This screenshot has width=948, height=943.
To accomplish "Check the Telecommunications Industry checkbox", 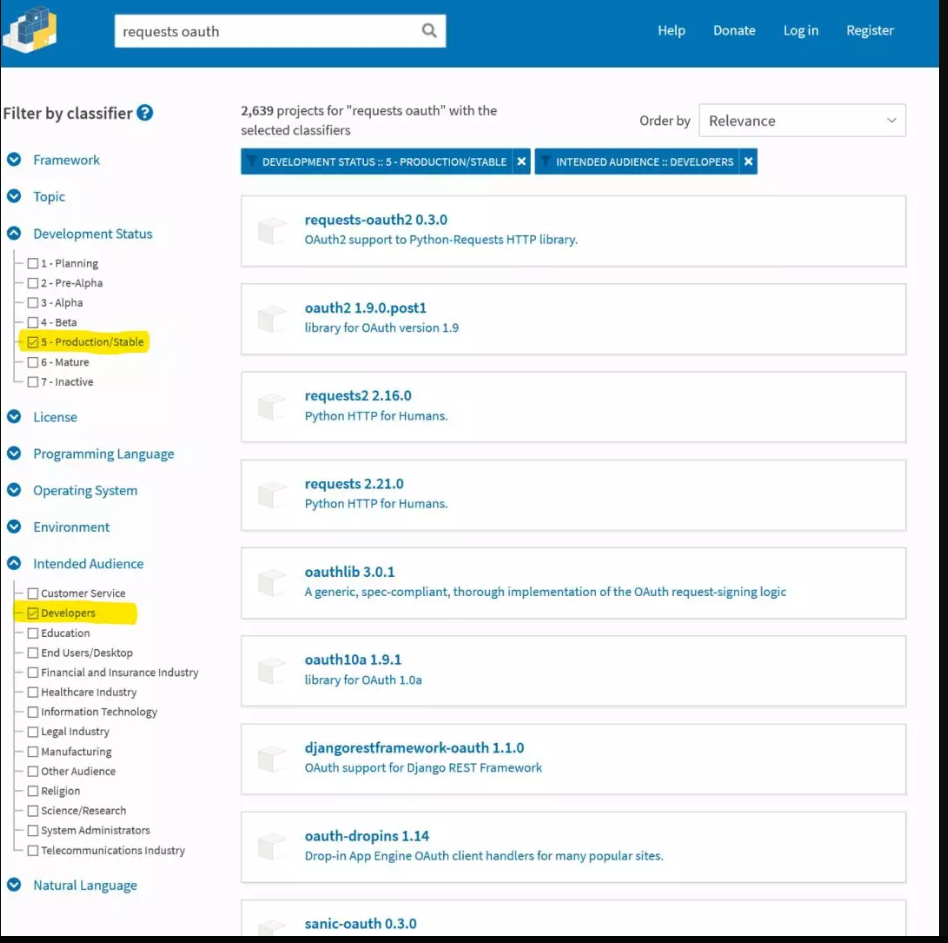I will pos(33,851).
